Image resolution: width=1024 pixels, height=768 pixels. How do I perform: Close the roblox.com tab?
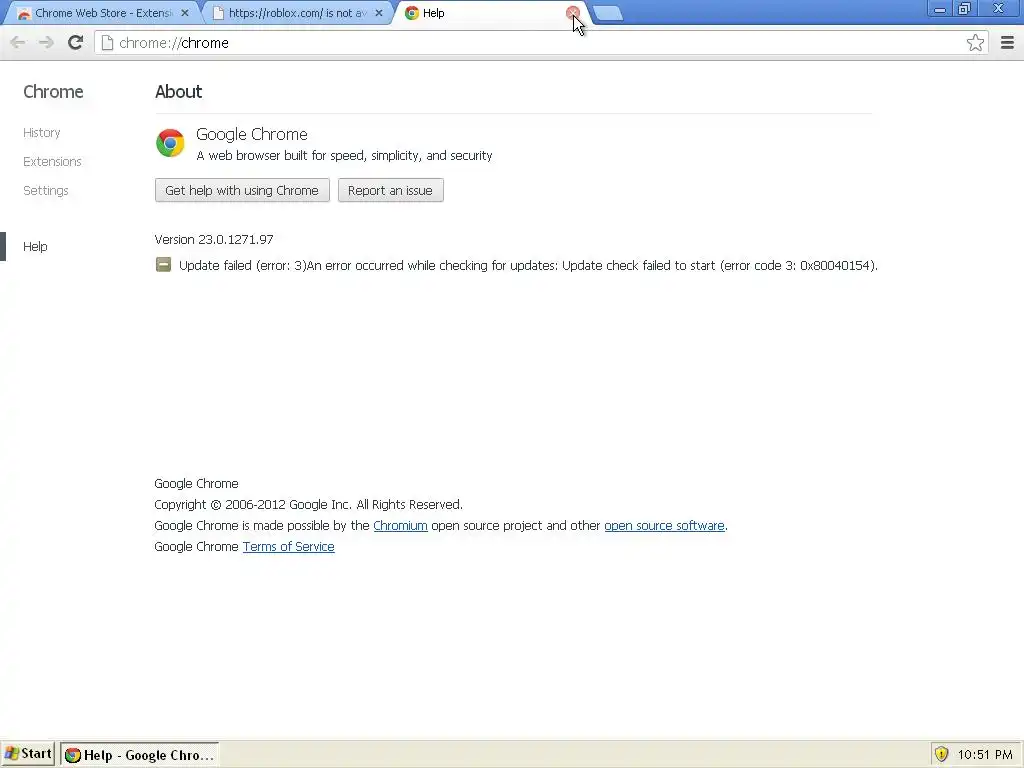click(379, 13)
